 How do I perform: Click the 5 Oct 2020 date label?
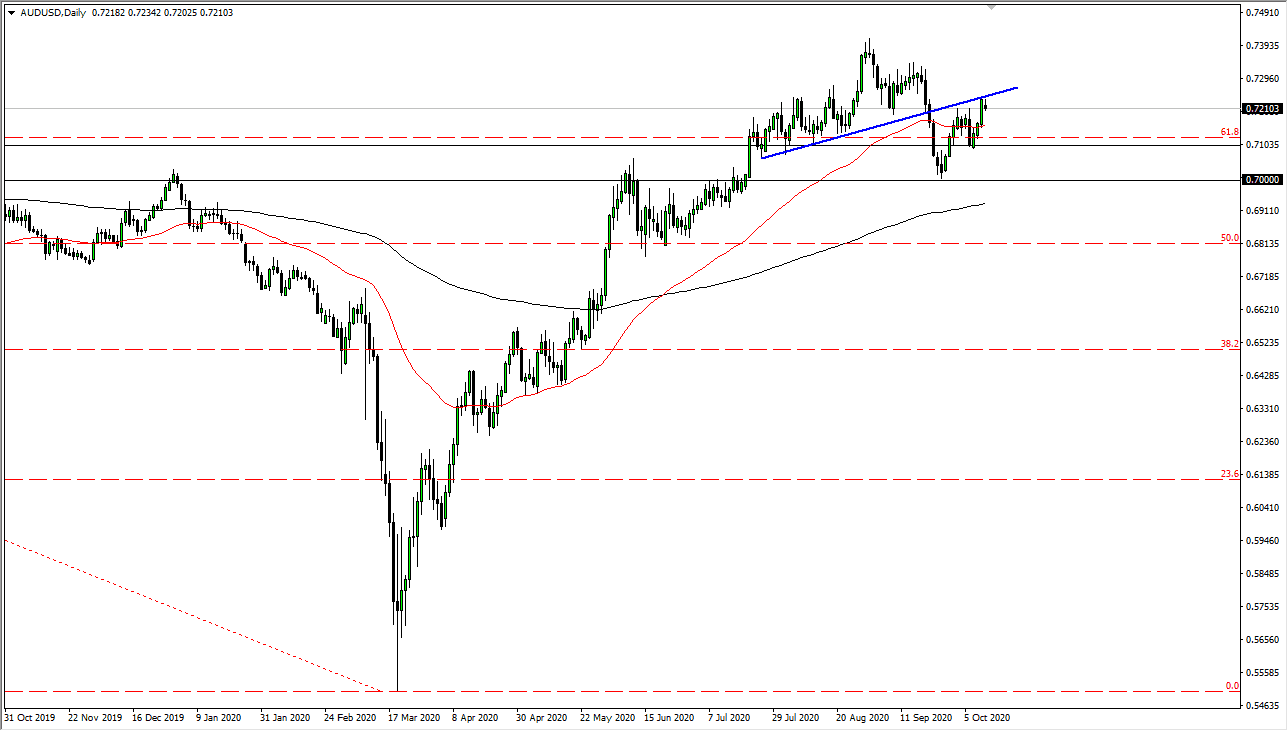pyautogui.click(x=986, y=717)
